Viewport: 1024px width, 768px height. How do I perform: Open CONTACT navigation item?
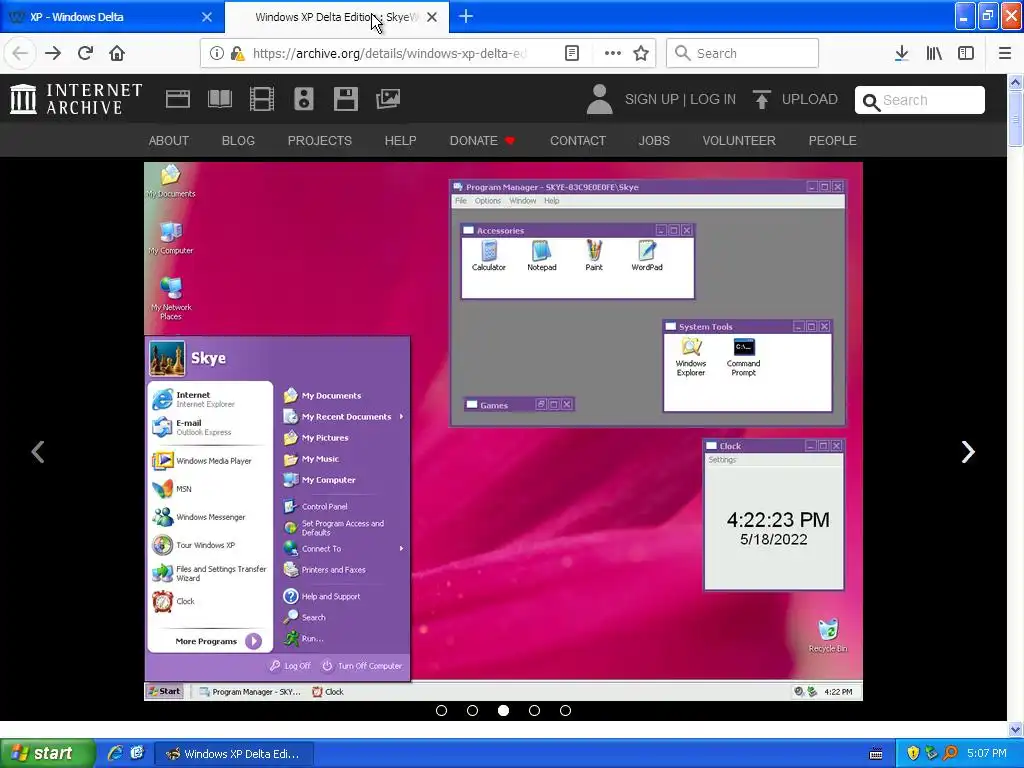click(578, 140)
